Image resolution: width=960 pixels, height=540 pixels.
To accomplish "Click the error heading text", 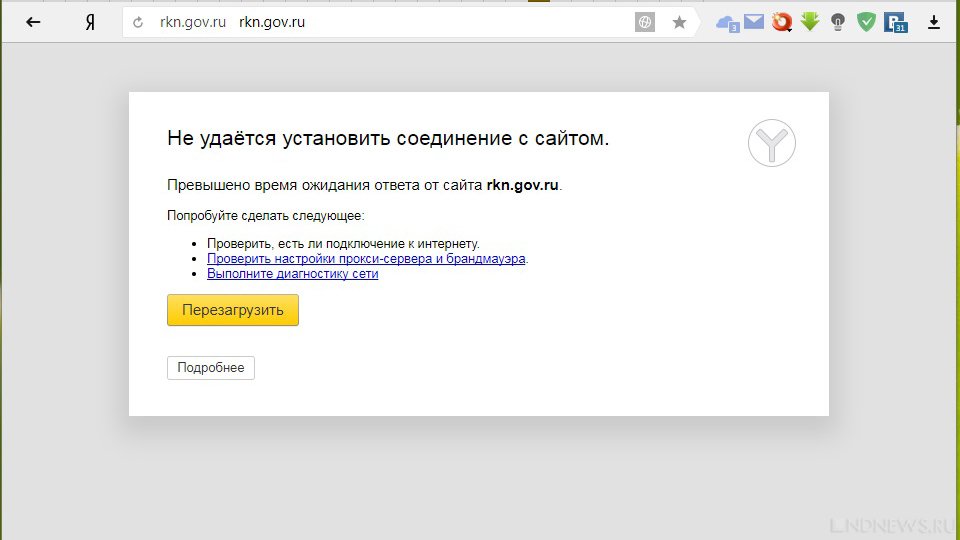I will pyautogui.click(x=388, y=139).
